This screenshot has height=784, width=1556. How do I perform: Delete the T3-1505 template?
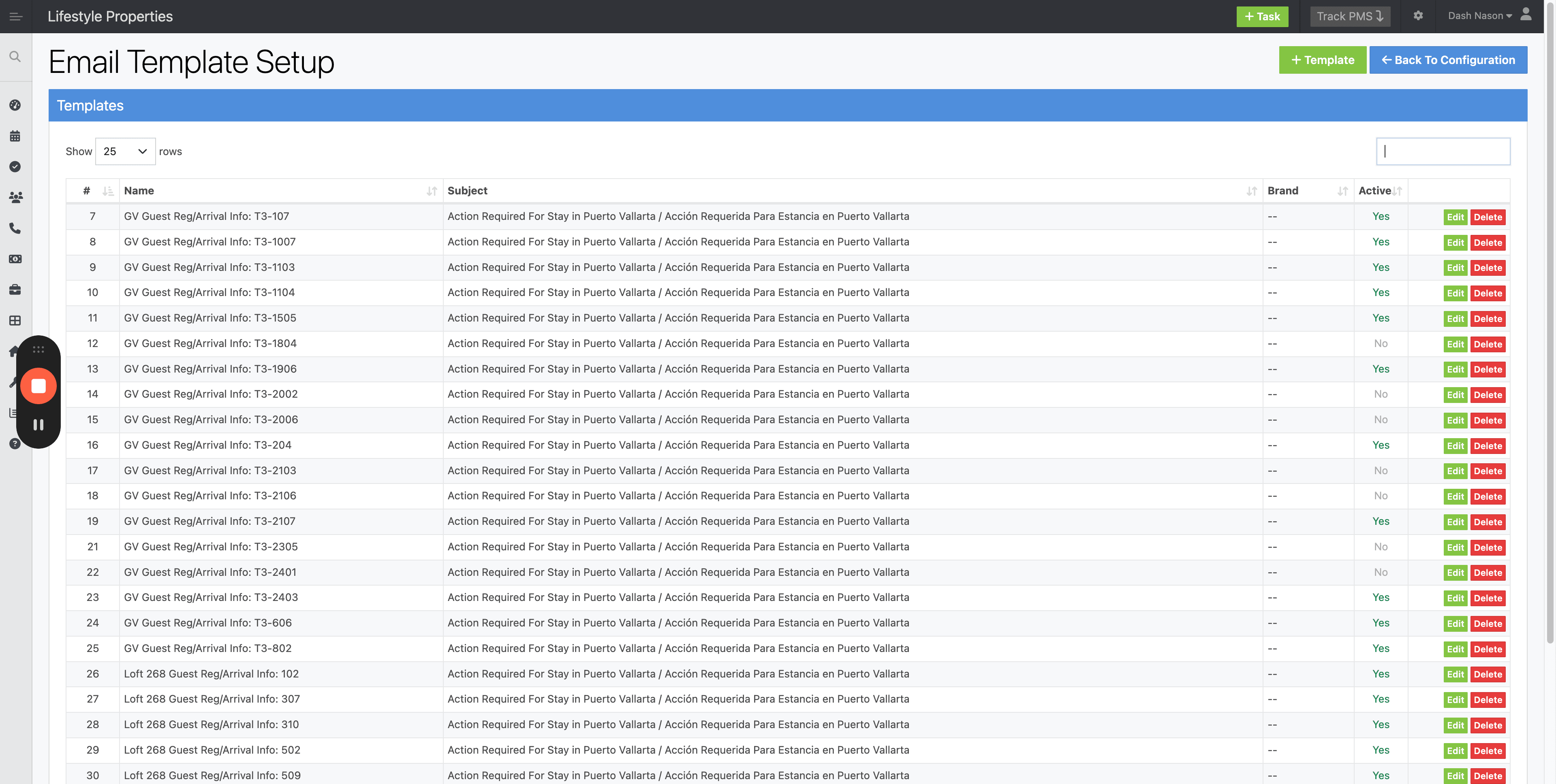(1487, 319)
